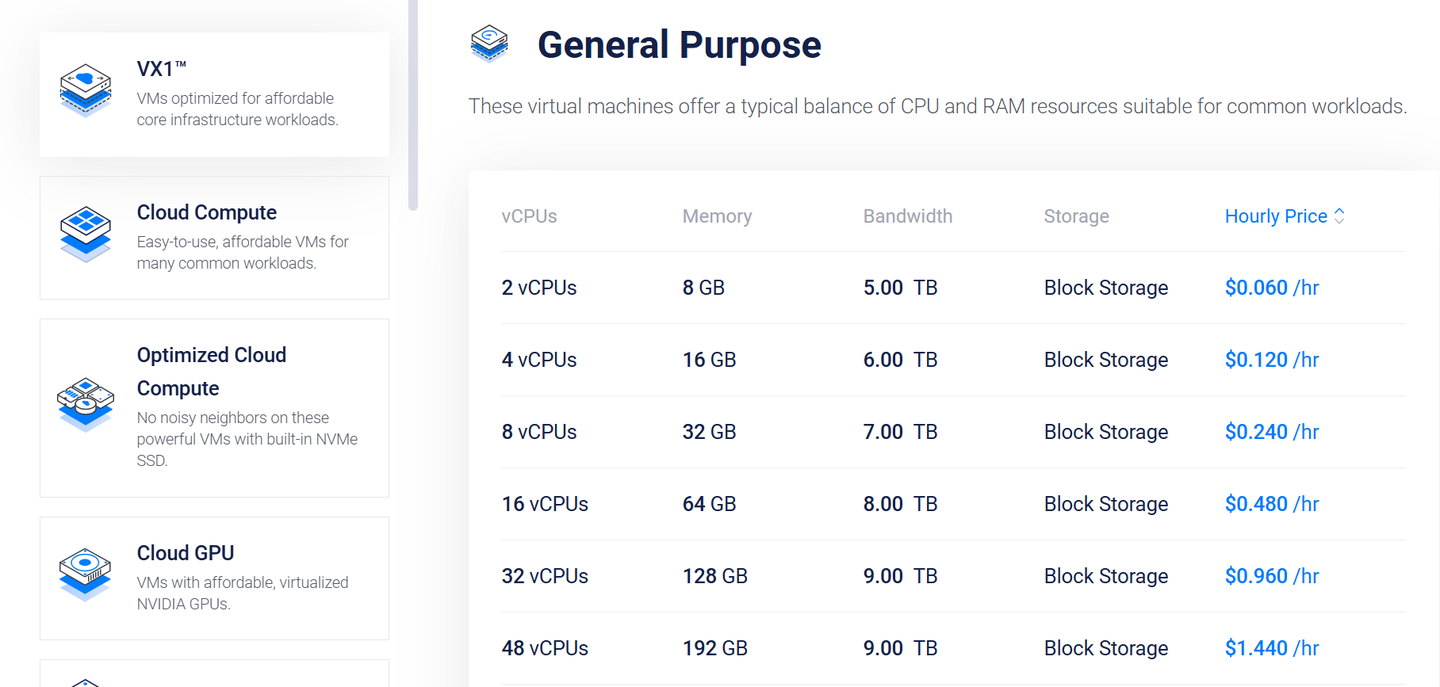Click the Optimized Cloud Compute icon
The image size is (1440, 687).
(85, 404)
